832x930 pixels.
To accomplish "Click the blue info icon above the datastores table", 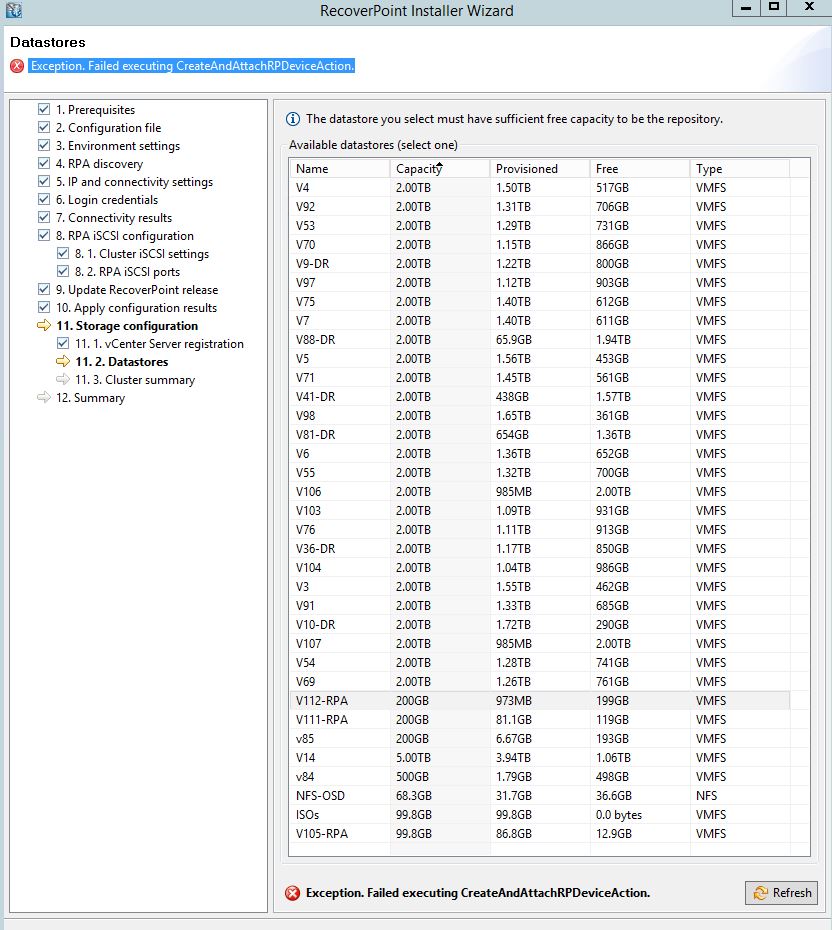I will pyautogui.click(x=293, y=119).
